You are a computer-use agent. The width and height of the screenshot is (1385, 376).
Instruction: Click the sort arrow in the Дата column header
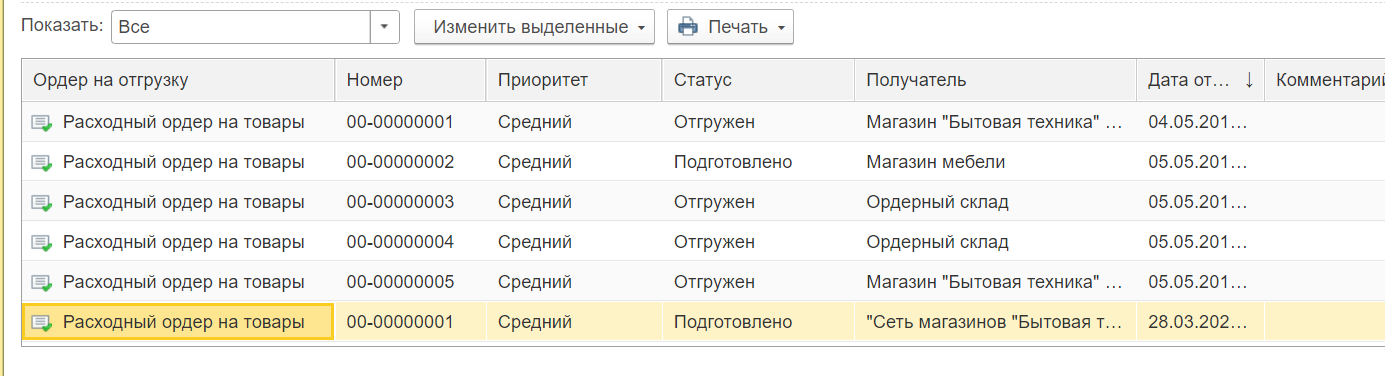coord(1249,80)
